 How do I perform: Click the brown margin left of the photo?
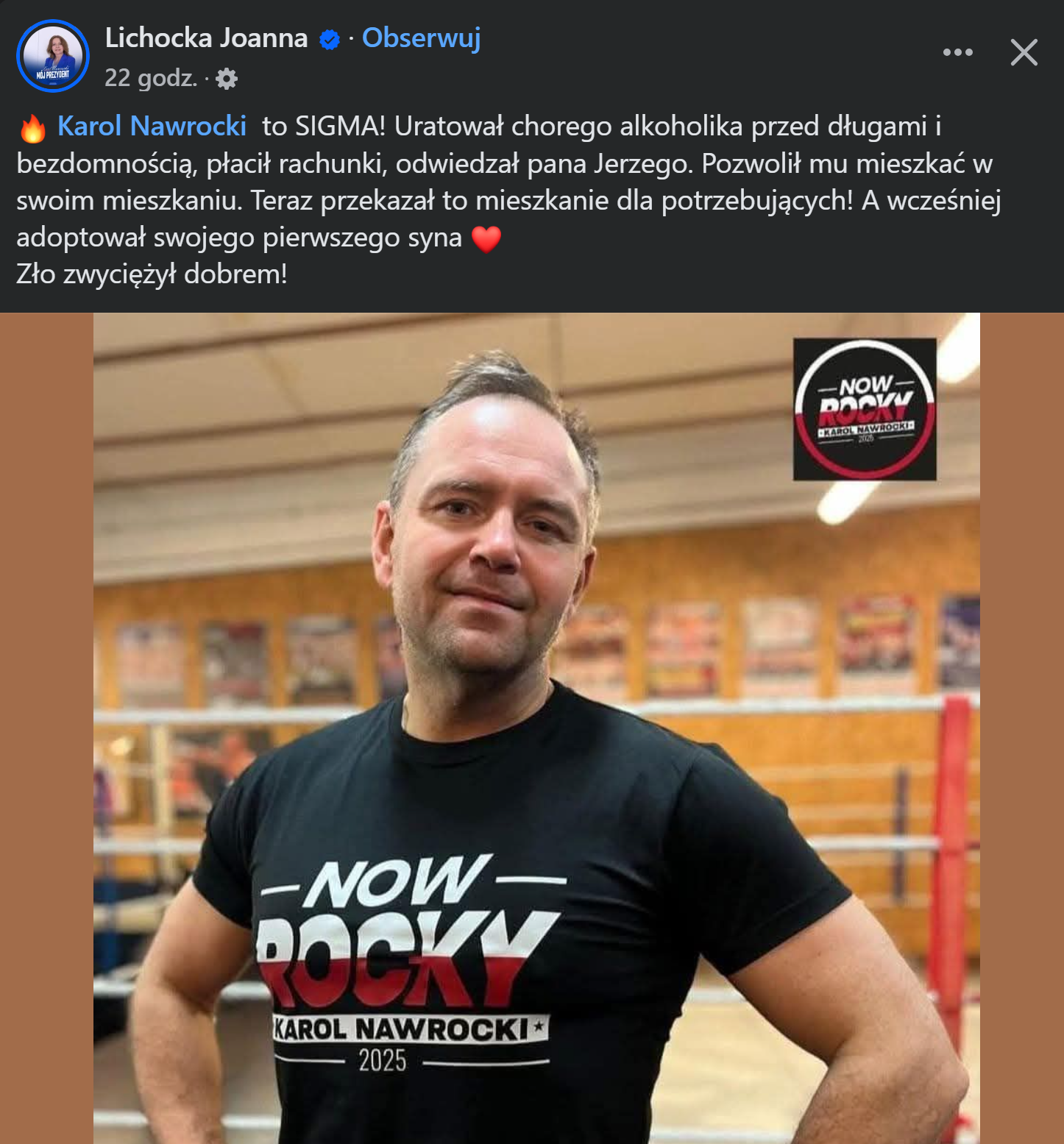click(x=46, y=728)
